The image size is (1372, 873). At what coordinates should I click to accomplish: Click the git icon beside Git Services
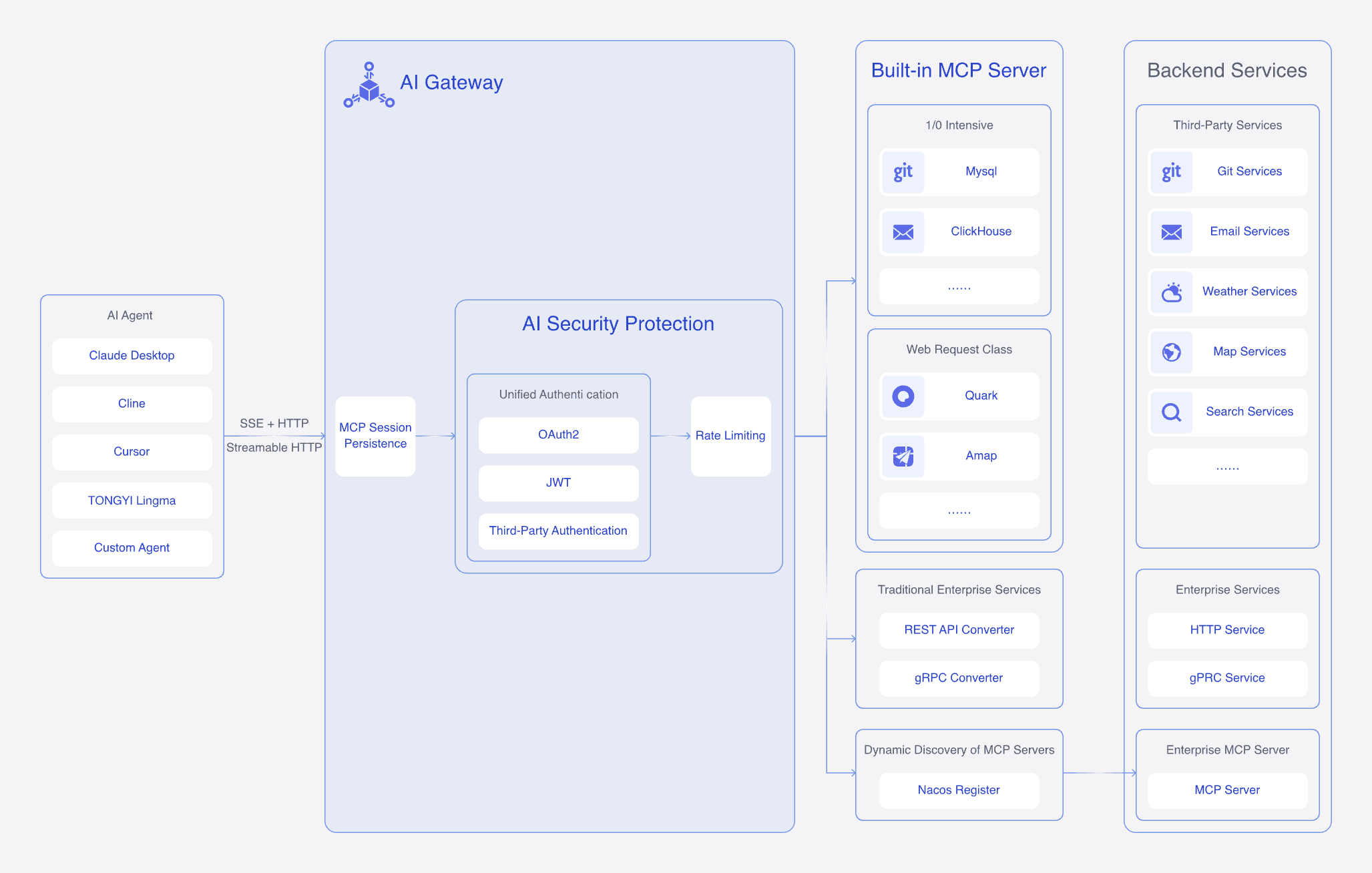pyautogui.click(x=1171, y=172)
